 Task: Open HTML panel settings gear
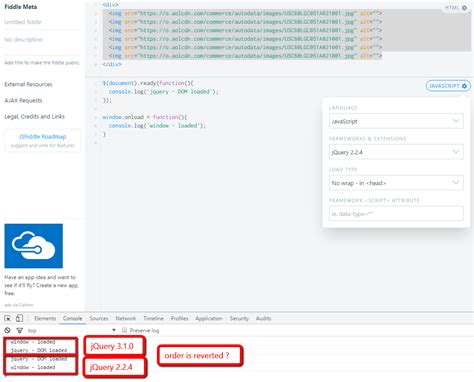[464, 8]
